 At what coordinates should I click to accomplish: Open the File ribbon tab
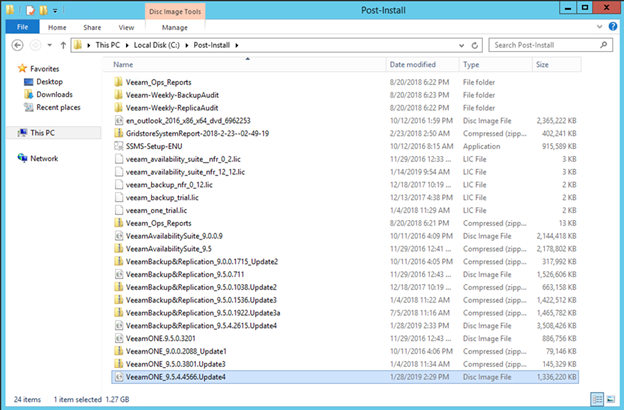click(x=23, y=27)
